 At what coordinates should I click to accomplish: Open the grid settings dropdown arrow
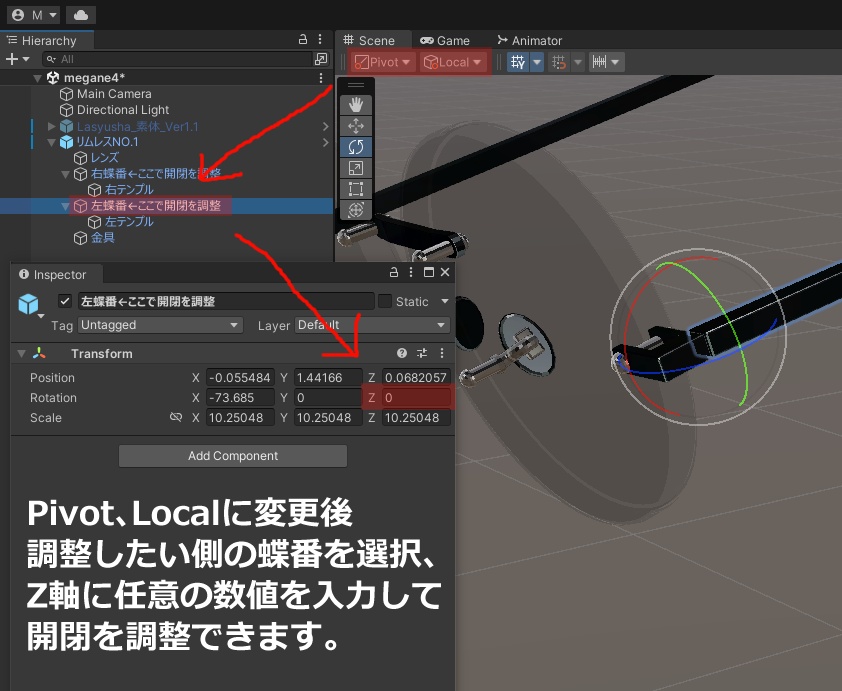tap(537, 62)
